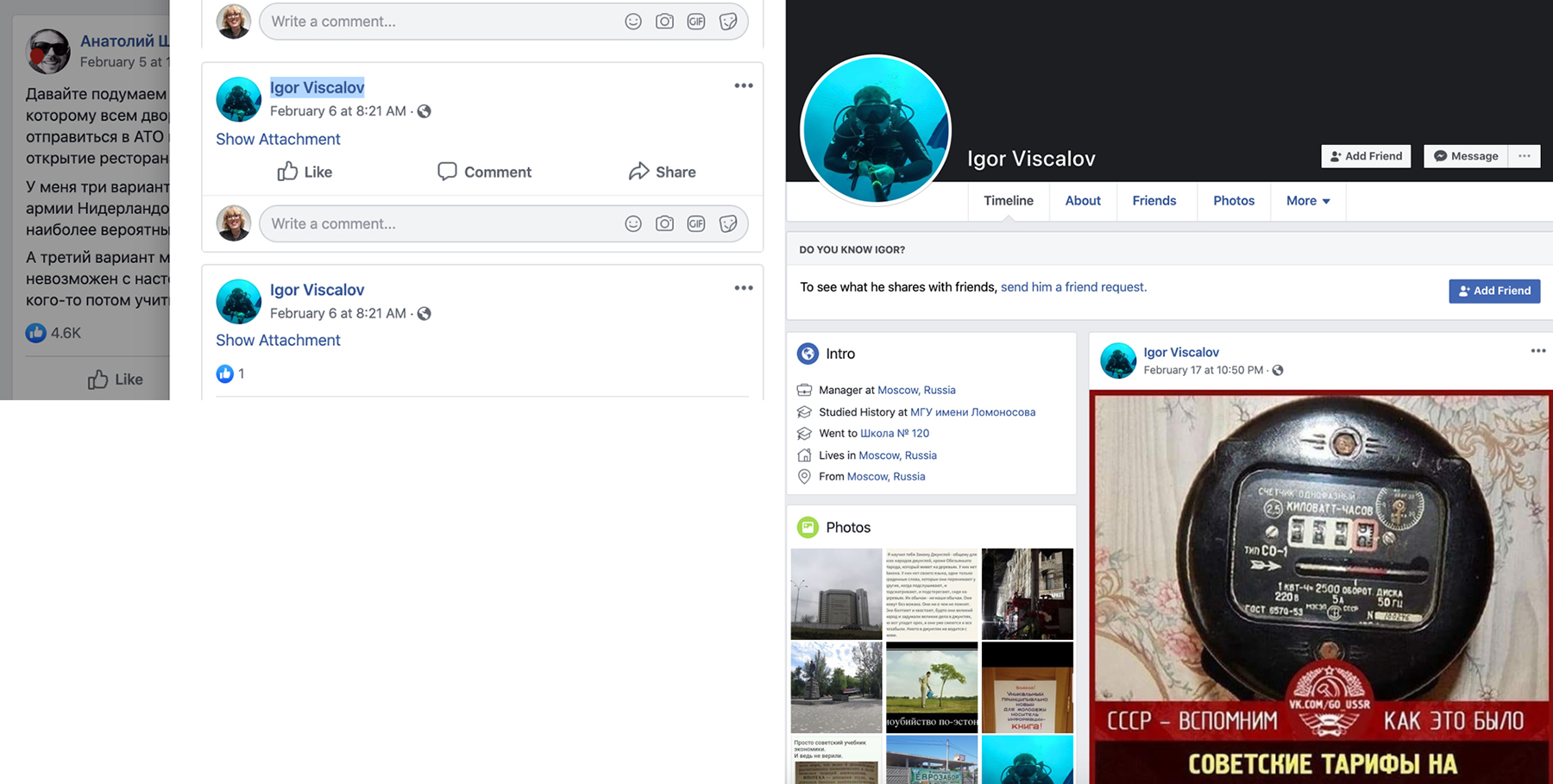Click Share on the Igor Viscalov post
Screen dimensions: 1553x784
click(662, 172)
